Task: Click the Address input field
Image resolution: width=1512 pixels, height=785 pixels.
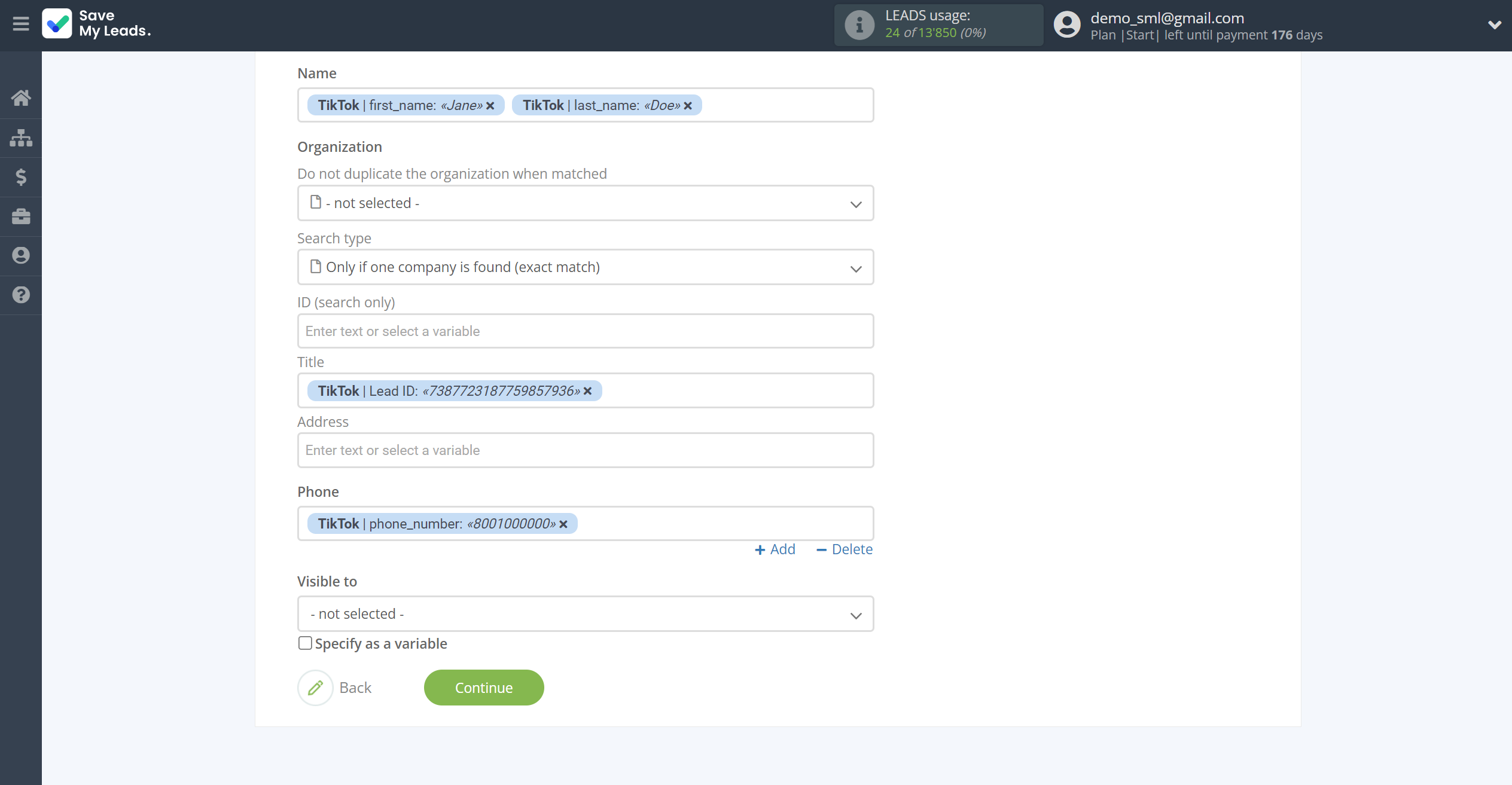Action: tap(585, 450)
